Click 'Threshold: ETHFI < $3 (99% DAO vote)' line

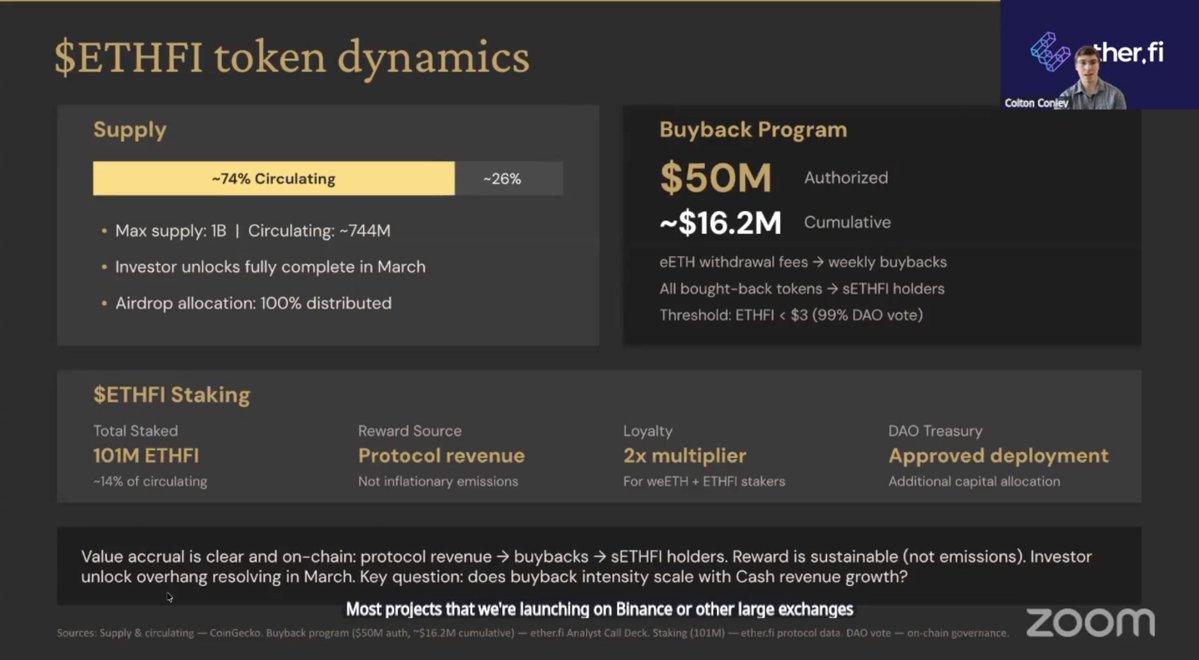coord(791,314)
